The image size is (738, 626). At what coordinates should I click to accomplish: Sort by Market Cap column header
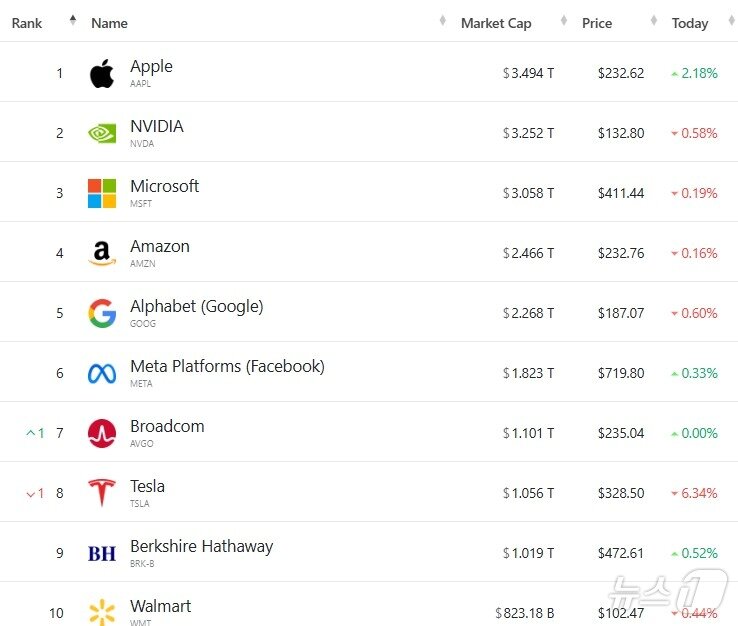coord(496,23)
